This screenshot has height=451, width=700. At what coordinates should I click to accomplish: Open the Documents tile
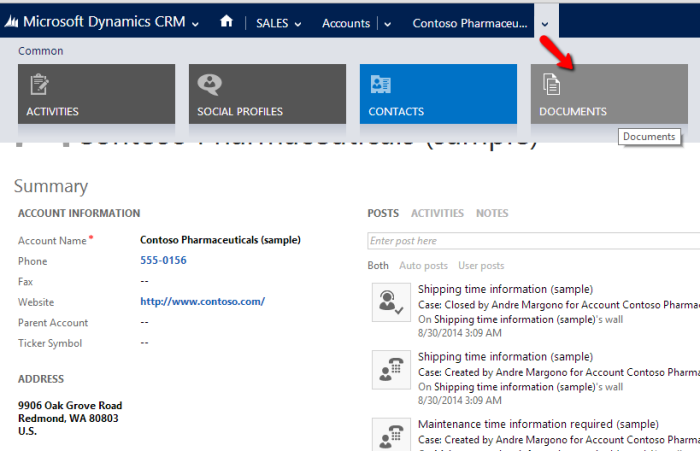609,94
